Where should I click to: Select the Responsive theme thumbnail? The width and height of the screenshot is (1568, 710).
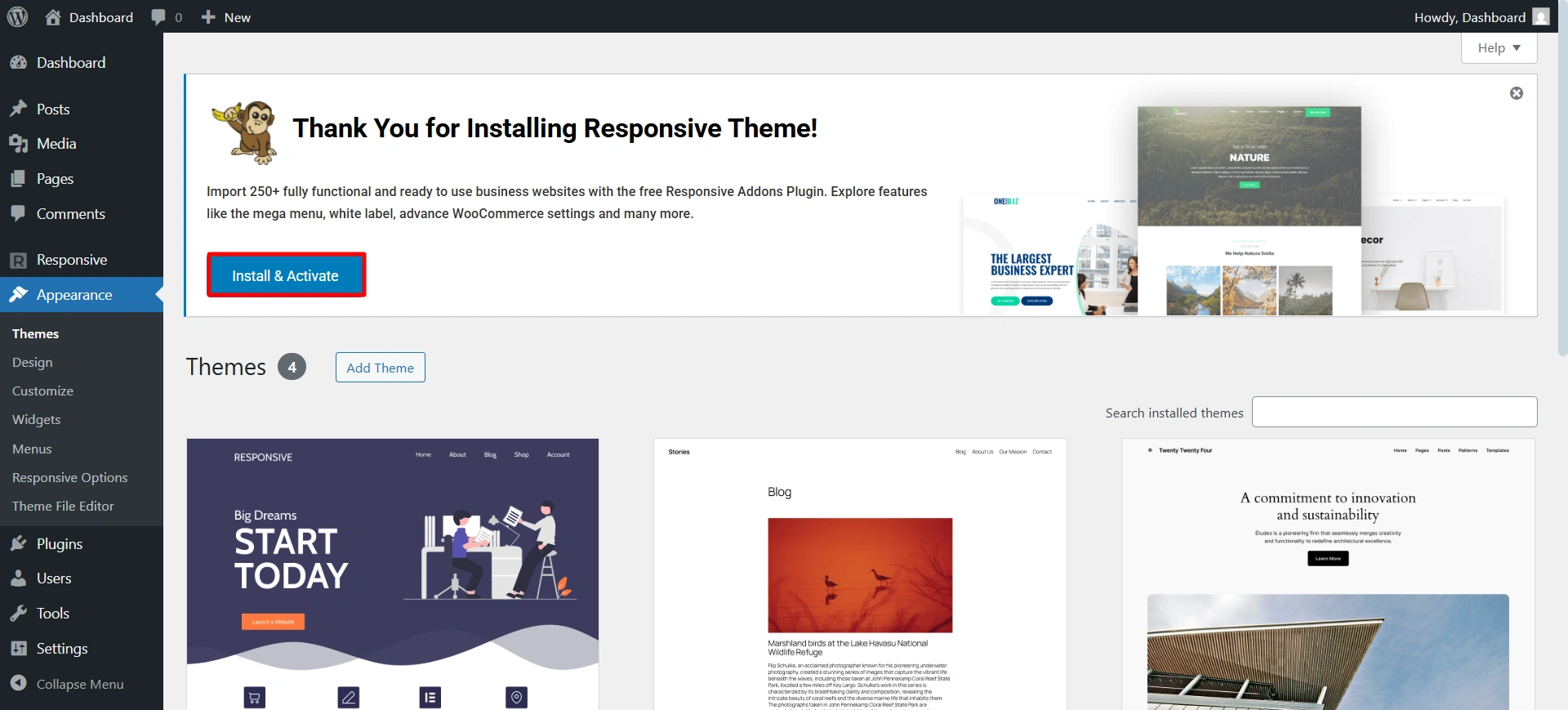pos(393,574)
